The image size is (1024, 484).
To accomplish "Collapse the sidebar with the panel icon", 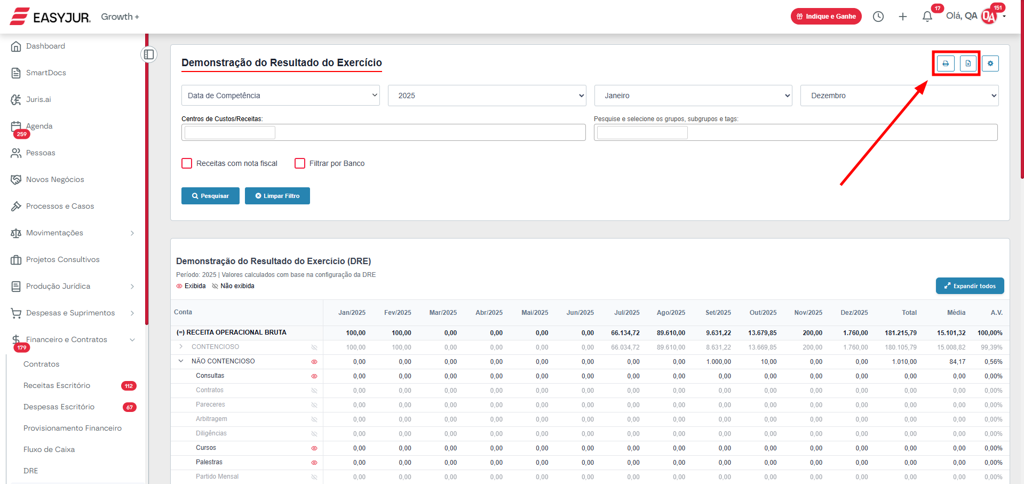I will [149, 54].
